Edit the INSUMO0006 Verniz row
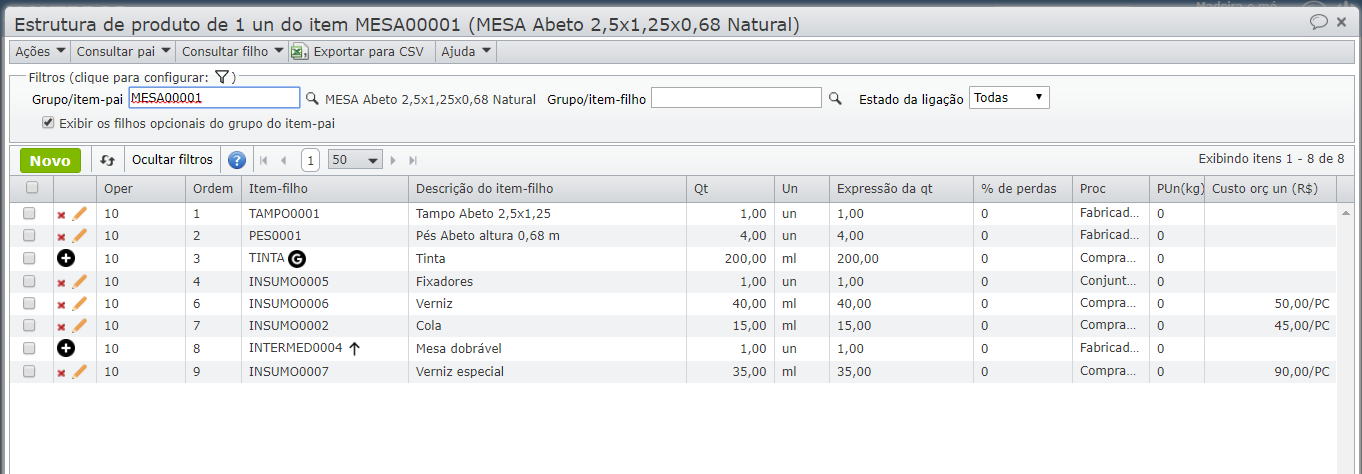Screen dimensions: 1362x474 tap(80, 303)
